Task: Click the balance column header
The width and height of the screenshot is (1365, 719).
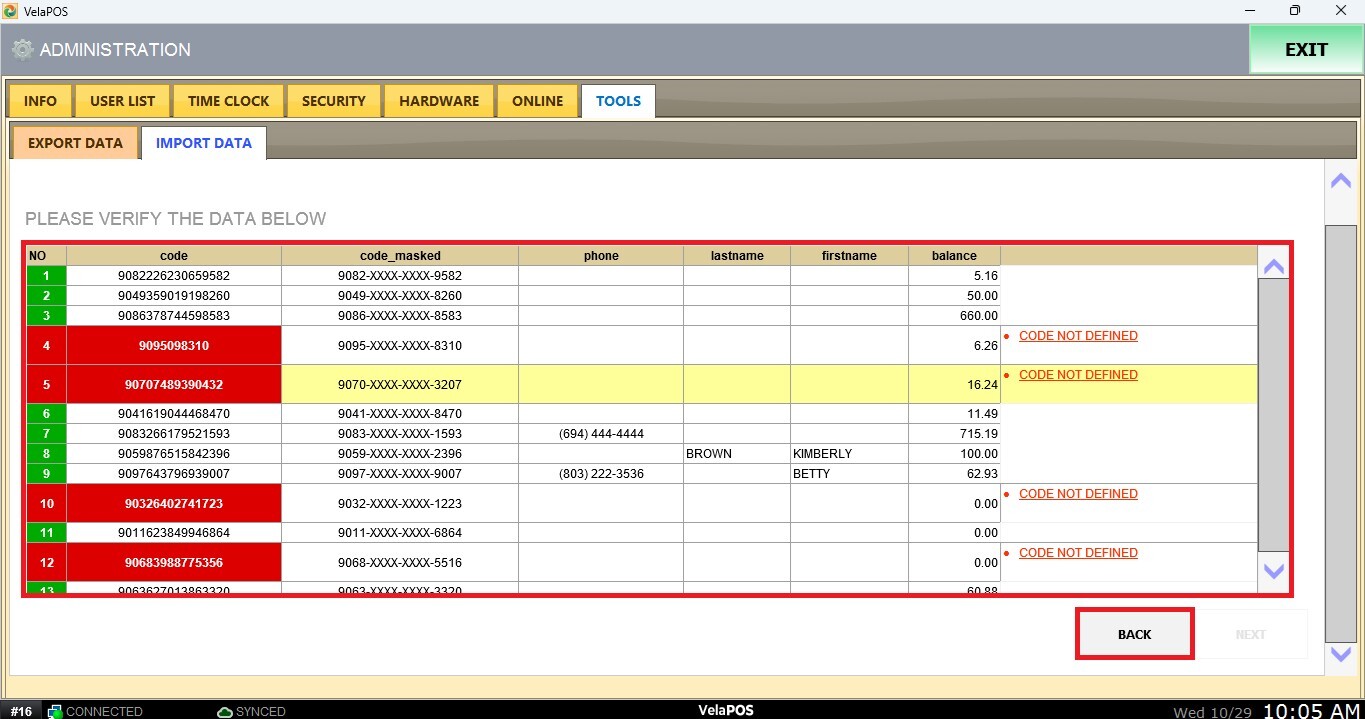Action: (x=954, y=256)
